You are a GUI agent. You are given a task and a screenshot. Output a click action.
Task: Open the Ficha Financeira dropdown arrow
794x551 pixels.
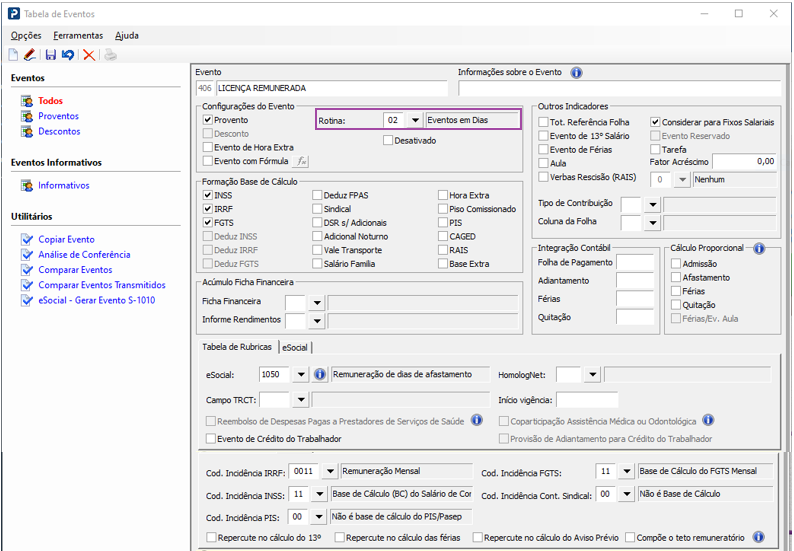pyautogui.click(x=317, y=301)
